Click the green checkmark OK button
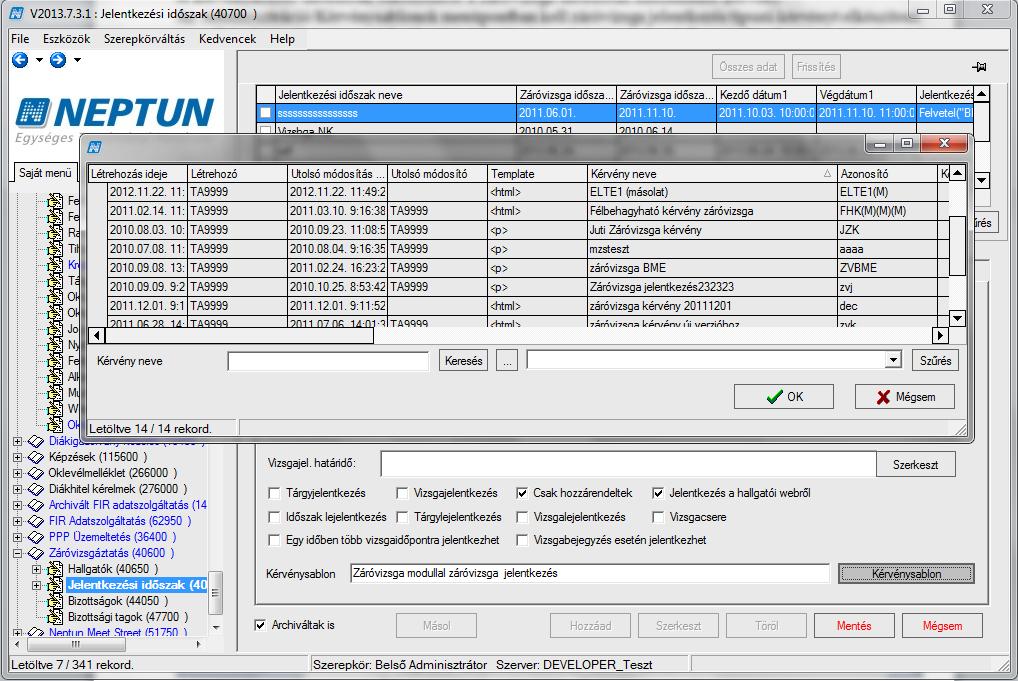This screenshot has width=1018, height=681. click(784, 397)
